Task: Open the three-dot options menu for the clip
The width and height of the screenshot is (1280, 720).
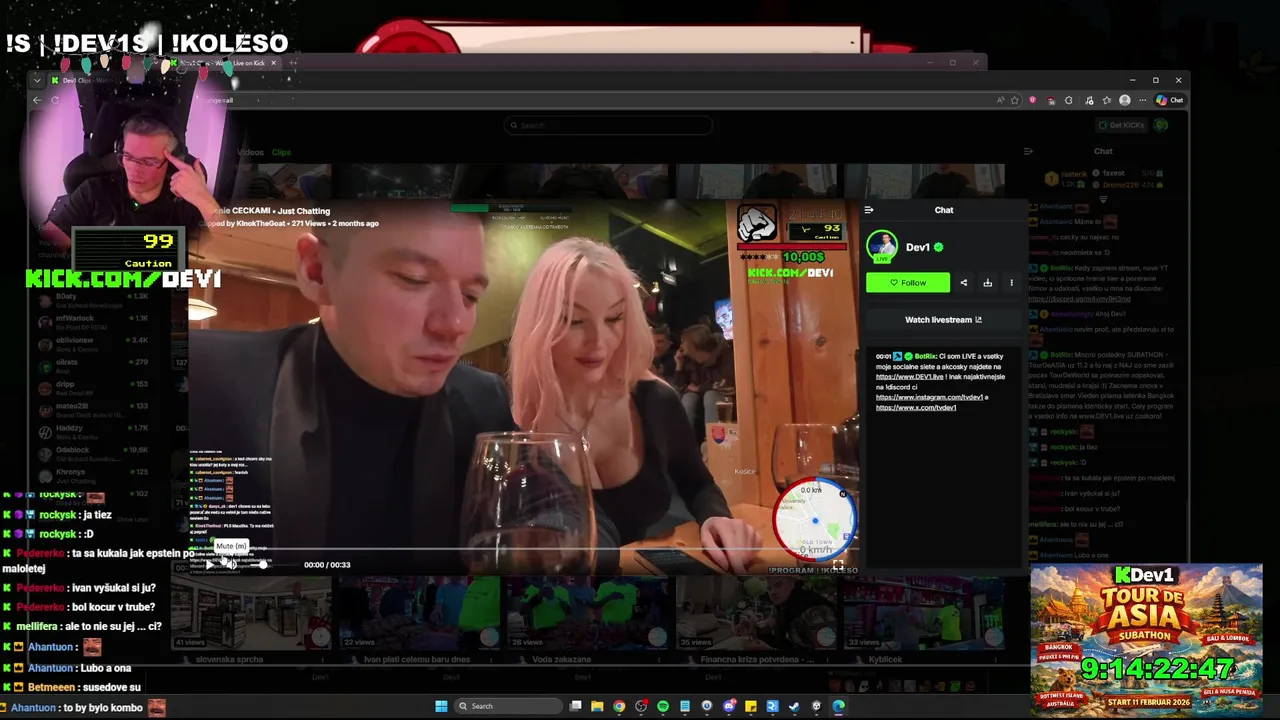Action: coord(1011,283)
